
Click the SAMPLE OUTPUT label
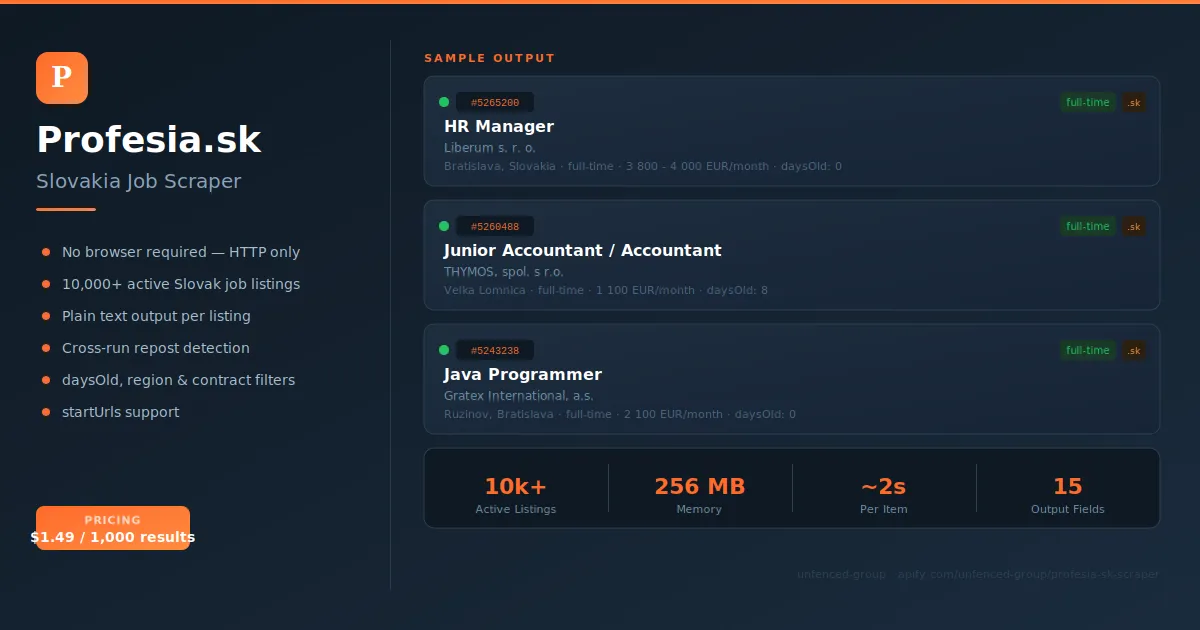pyautogui.click(x=490, y=58)
